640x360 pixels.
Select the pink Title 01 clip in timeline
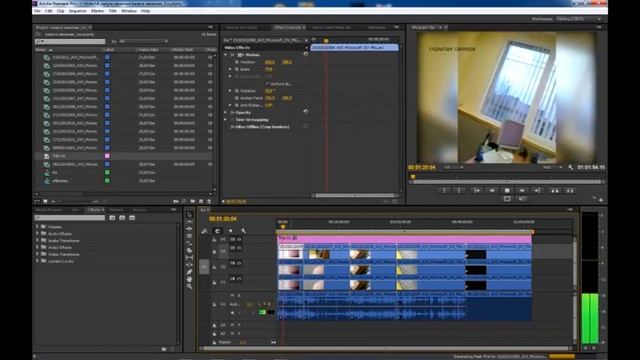tap(404, 238)
